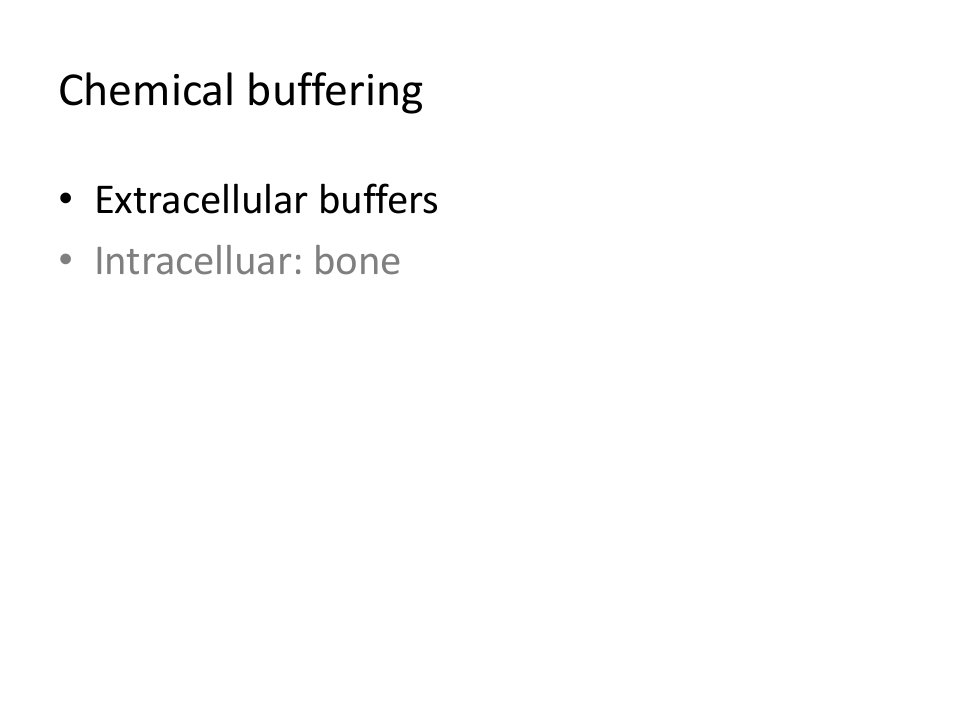Click the word 'buffering' in the title
960x720 pixels.
tap(335, 92)
